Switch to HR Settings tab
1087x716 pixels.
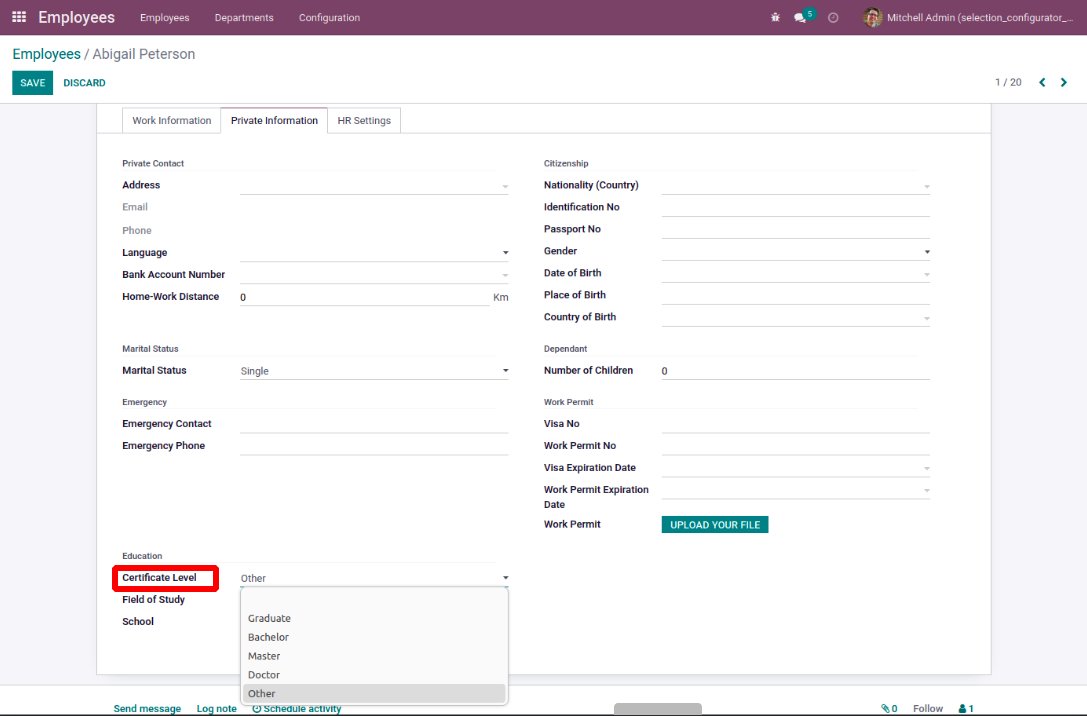[x=364, y=121]
